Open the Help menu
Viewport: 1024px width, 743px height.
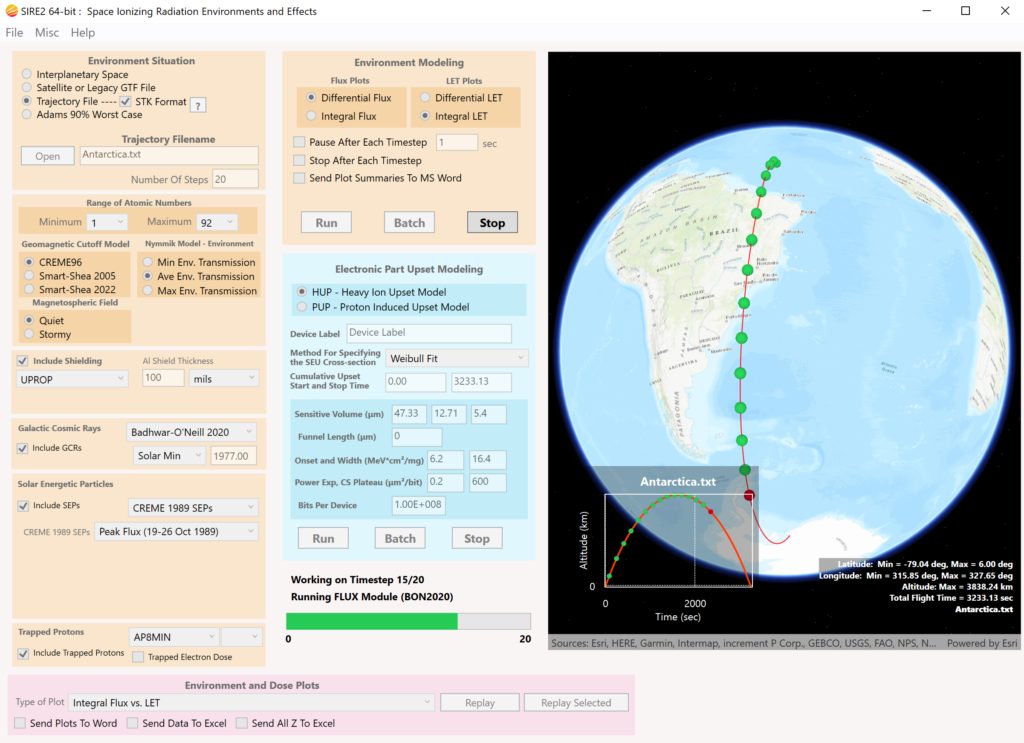(x=83, y=33)
